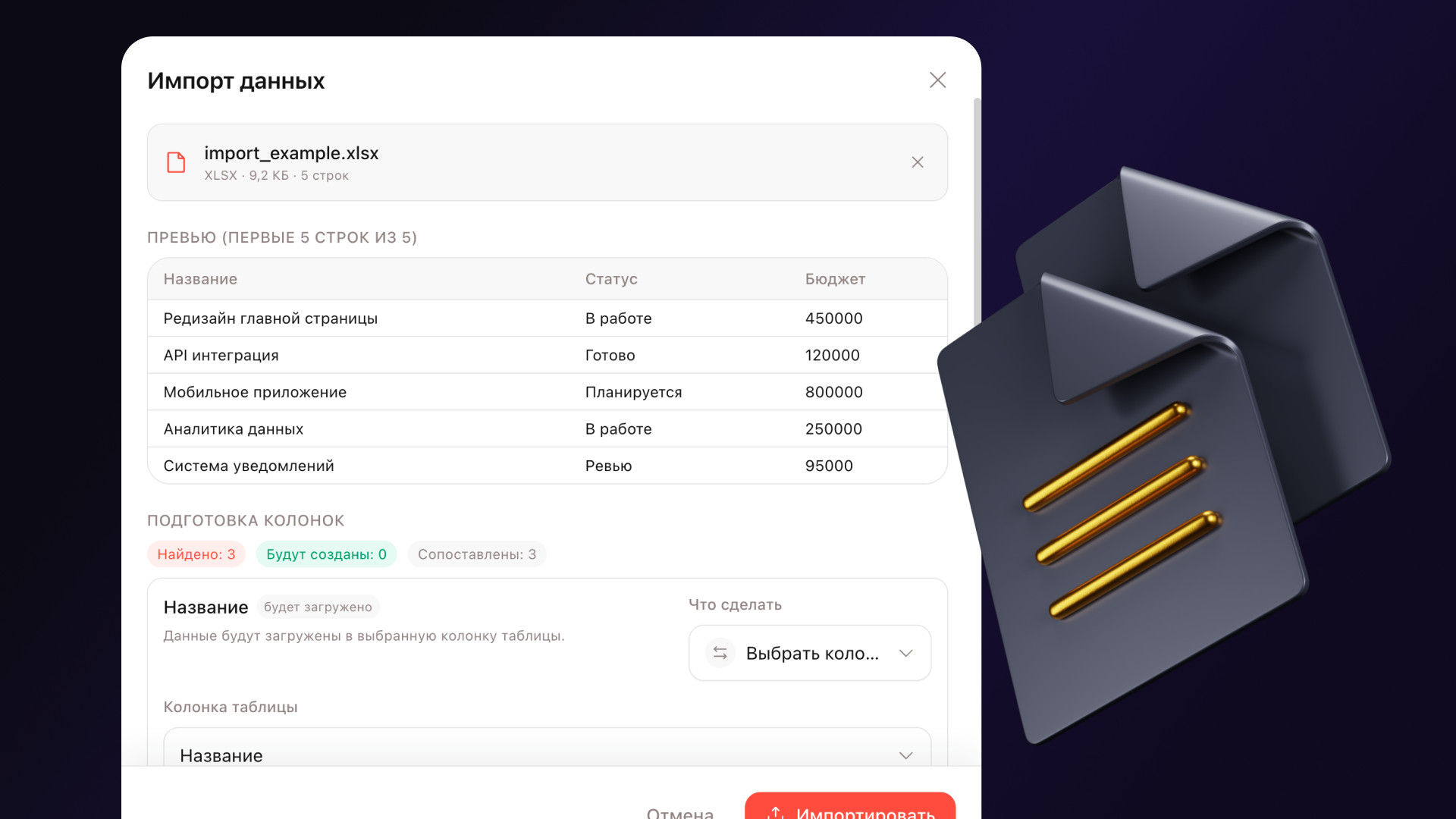Select the Сопоставлены: 3 filter chip

click(477, 554)
